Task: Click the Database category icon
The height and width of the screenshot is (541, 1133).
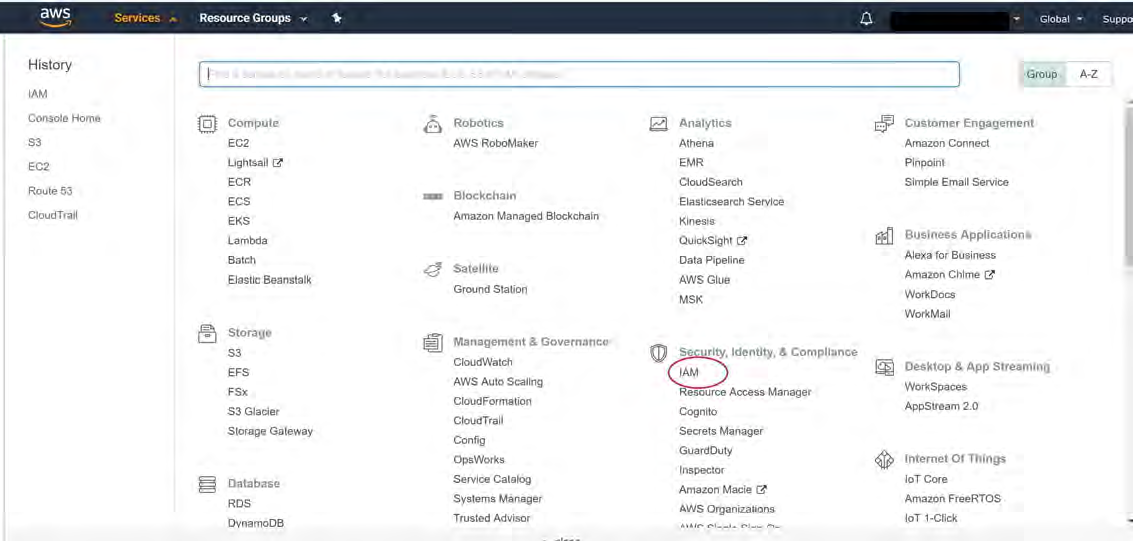Action: [x=207, y=484]
